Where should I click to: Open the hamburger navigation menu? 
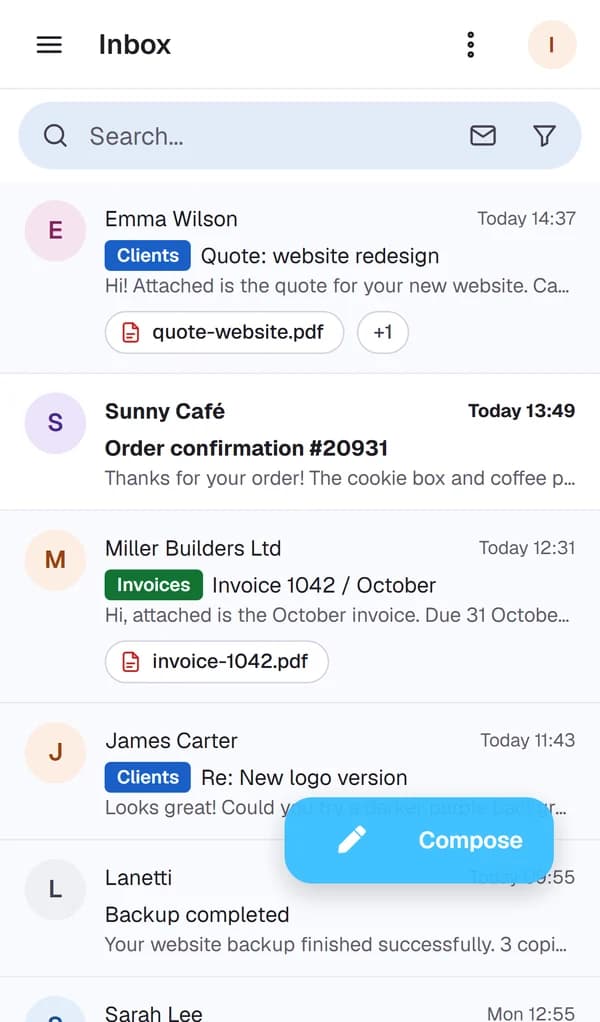(49, 44)
